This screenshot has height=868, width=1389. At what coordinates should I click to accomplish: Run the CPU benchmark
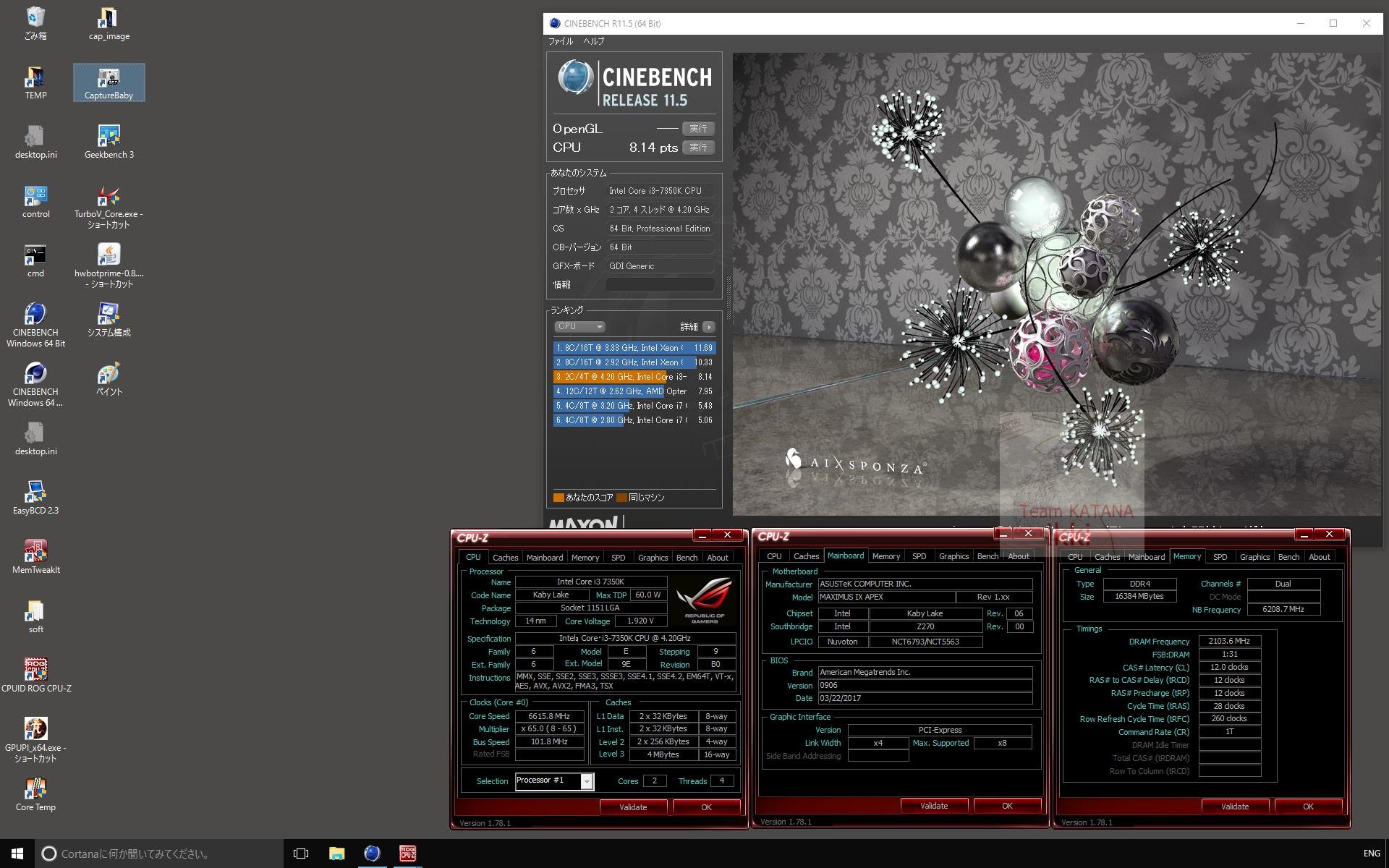point(698,148)
